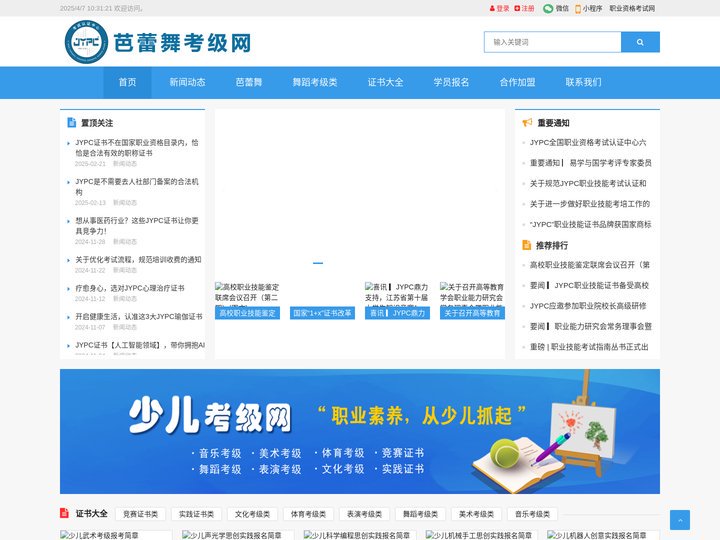Open article JYPC证书【人工智能领域】
The image size is (720, 540).
140,345
